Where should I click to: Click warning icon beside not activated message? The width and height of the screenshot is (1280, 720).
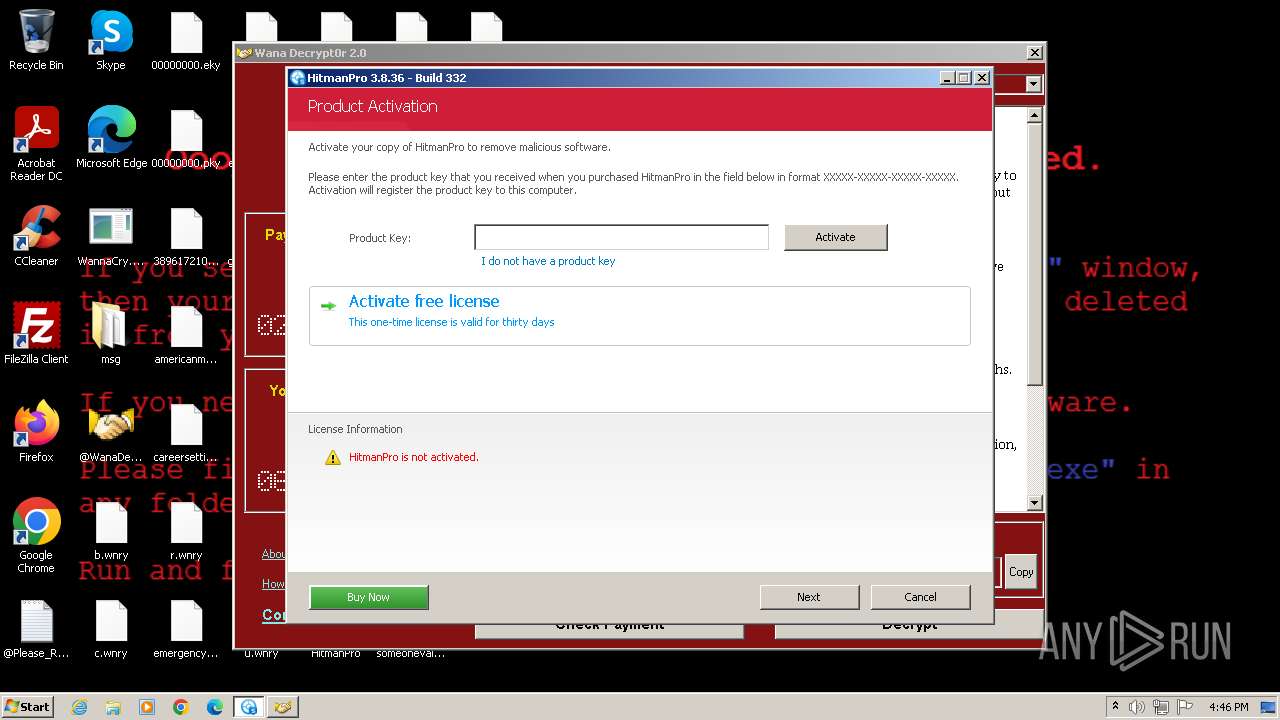(x=333, y=457)
